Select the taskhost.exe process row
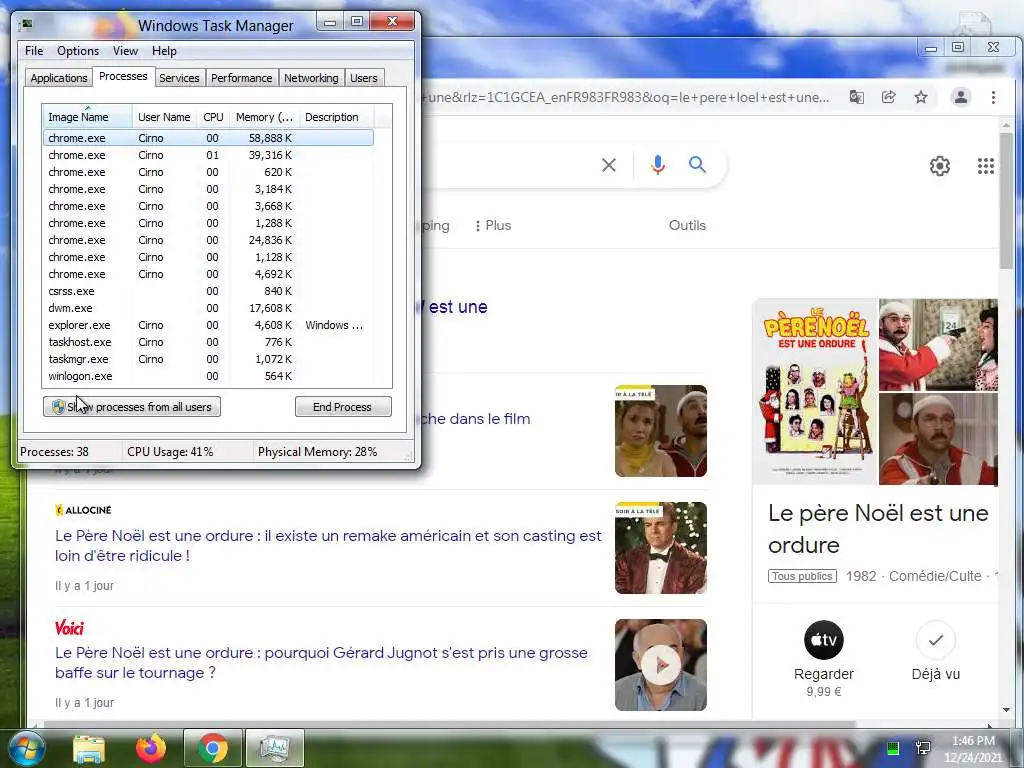The width and height of the screenshot is (1024, 768). click(x=208, y=342)
